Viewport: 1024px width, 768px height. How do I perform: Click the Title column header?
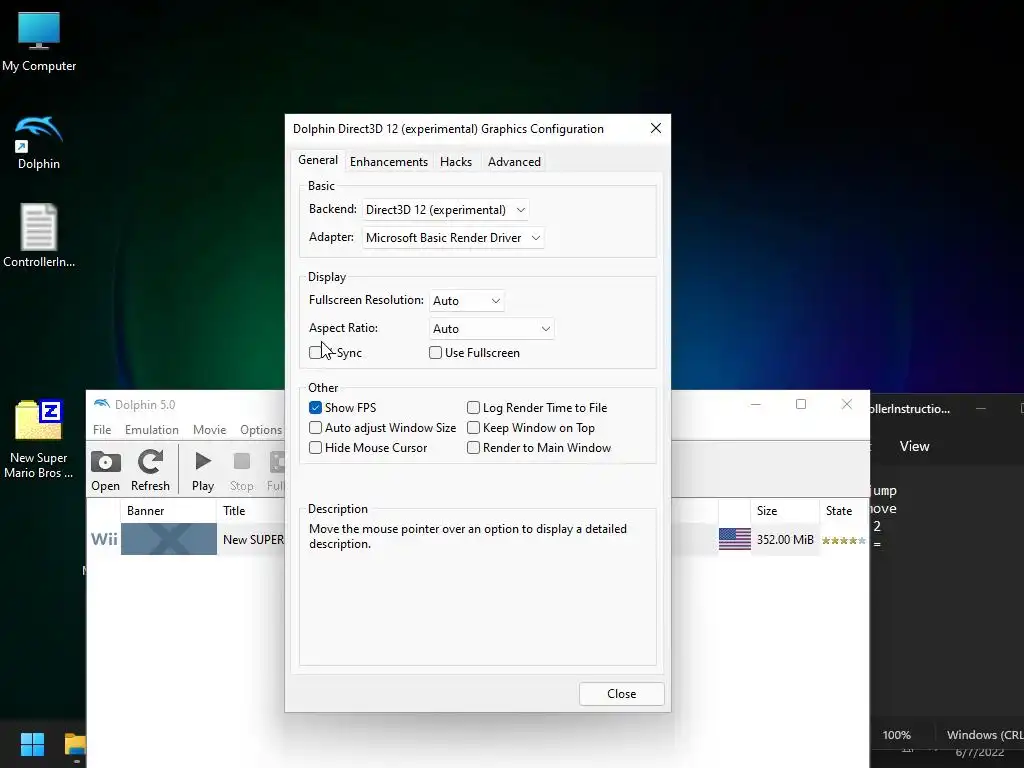[x=251, y=511]
